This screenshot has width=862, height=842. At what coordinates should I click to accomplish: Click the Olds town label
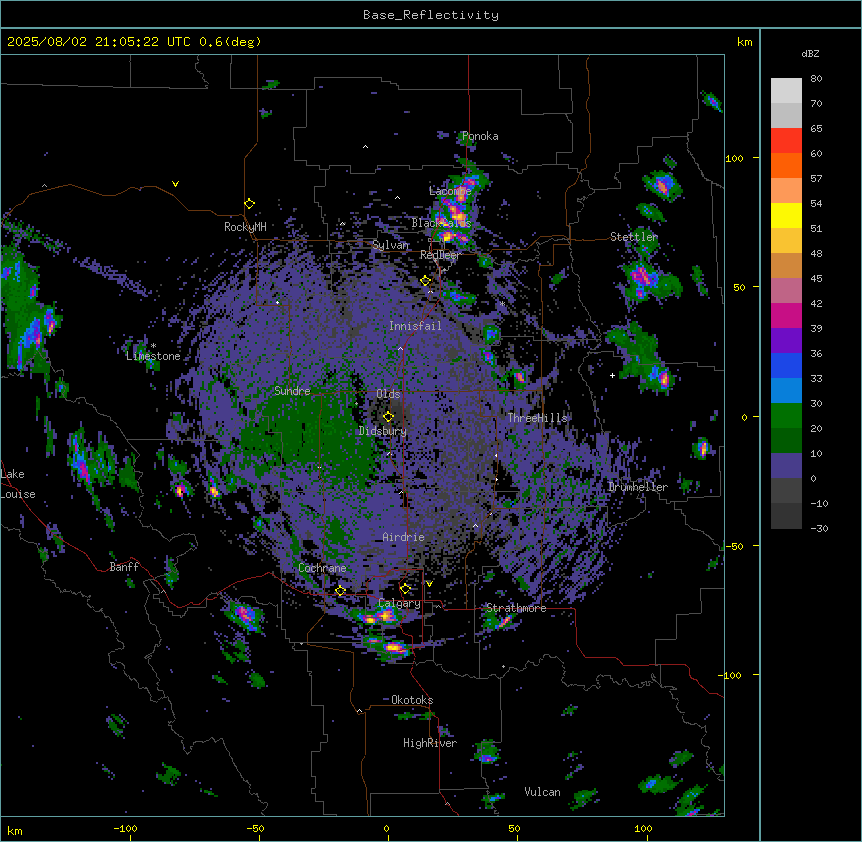tap(388, 394)
